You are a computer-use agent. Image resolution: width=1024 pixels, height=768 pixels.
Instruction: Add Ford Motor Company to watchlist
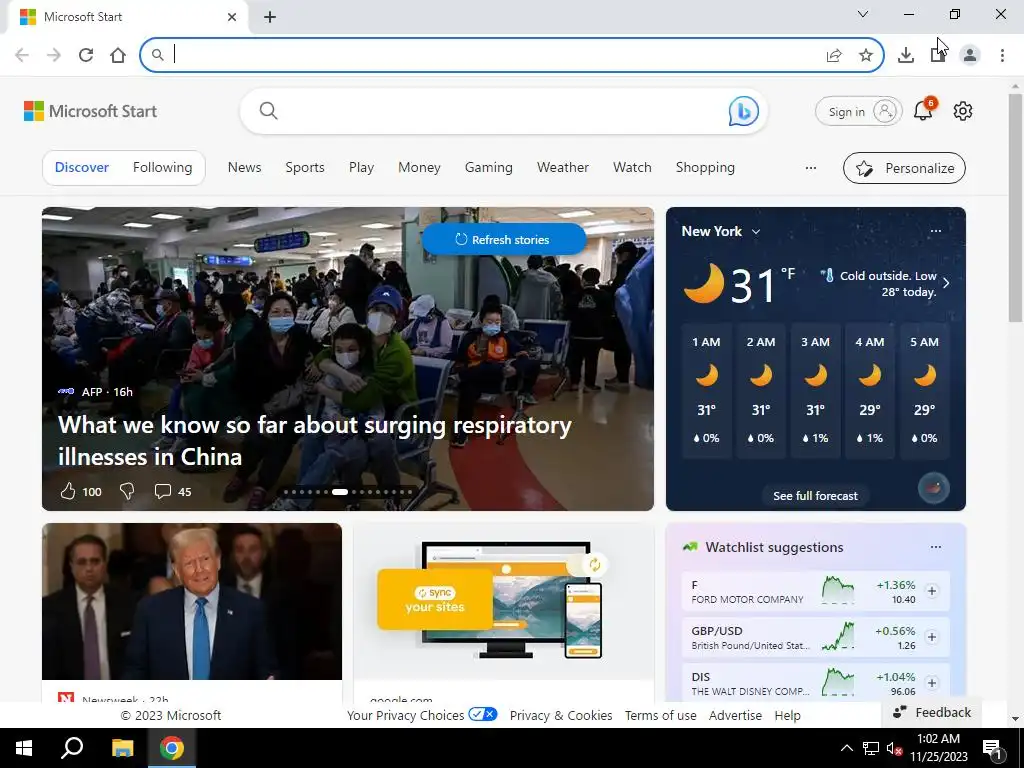pos(932,591)
